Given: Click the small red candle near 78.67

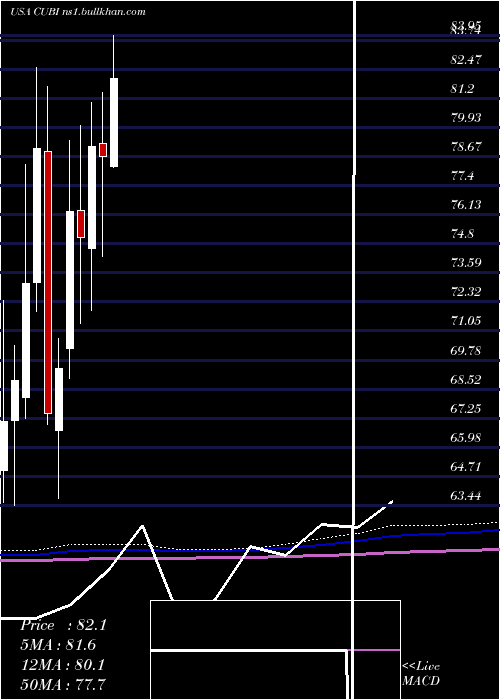Looking at the screenshot, I should click(103, 150).
